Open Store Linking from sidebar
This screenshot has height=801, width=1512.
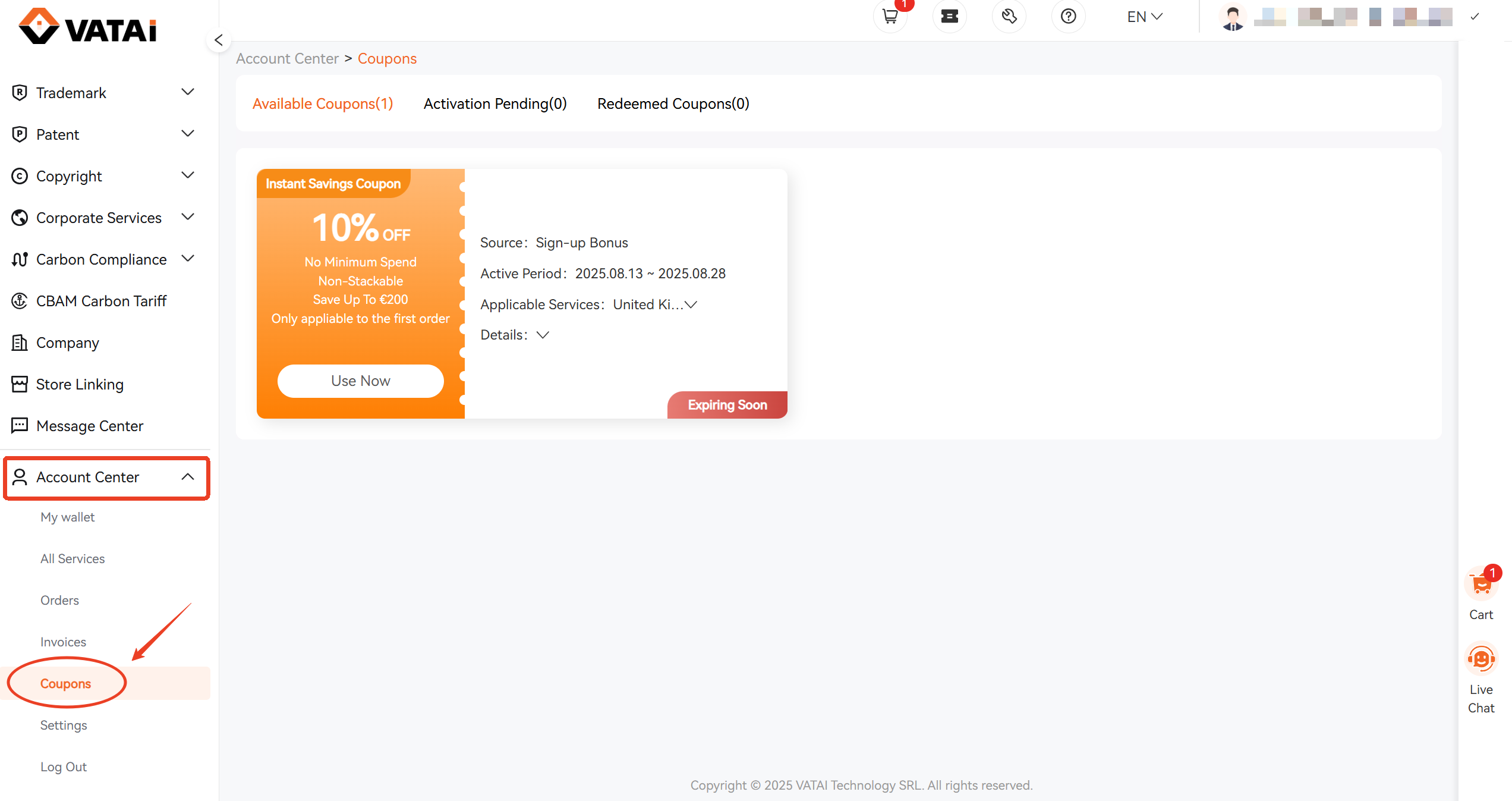[80, 384]
